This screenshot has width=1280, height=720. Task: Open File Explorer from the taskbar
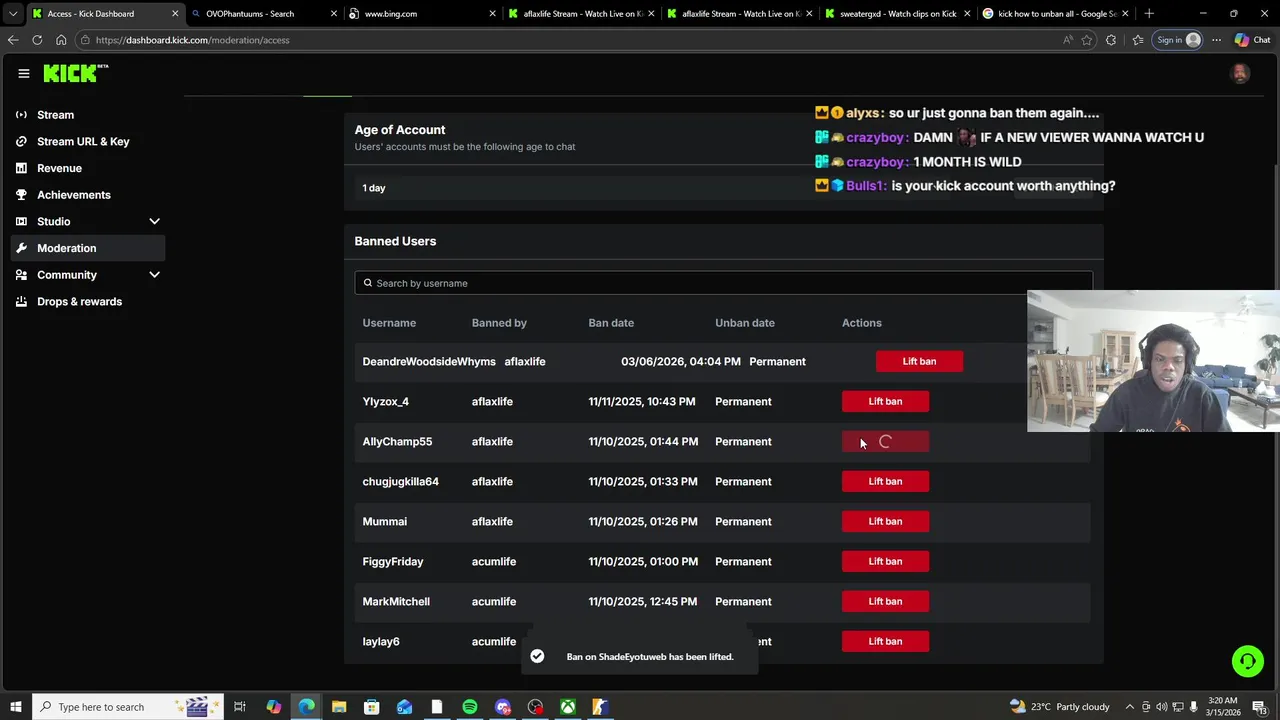point(339,707)
